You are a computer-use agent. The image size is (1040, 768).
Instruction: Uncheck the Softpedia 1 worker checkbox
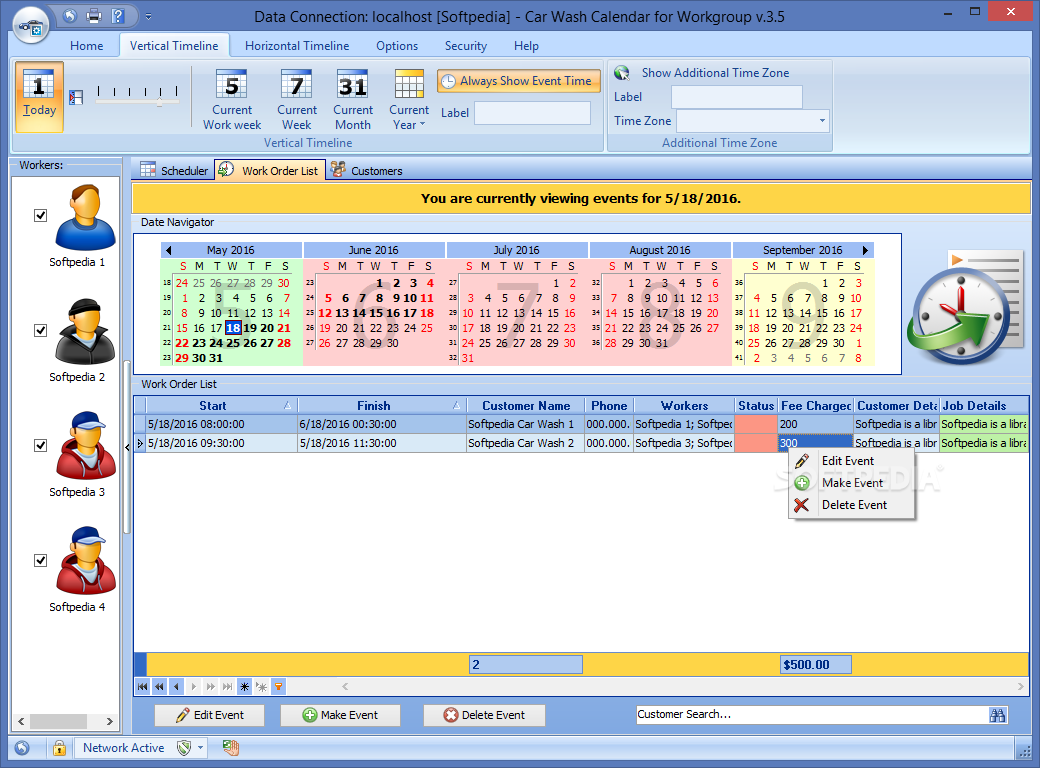pyautogui.click(x=40, y=216)
